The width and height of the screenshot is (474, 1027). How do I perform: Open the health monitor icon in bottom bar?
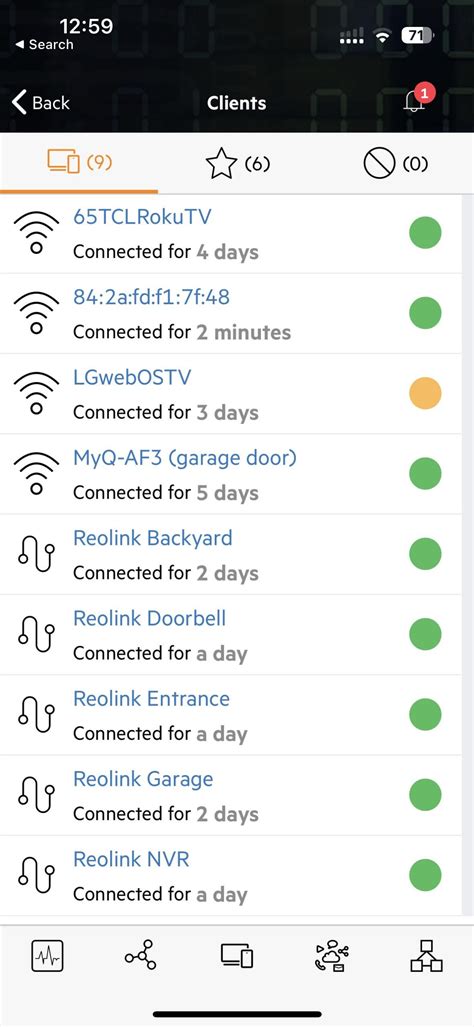pos(47,956)
